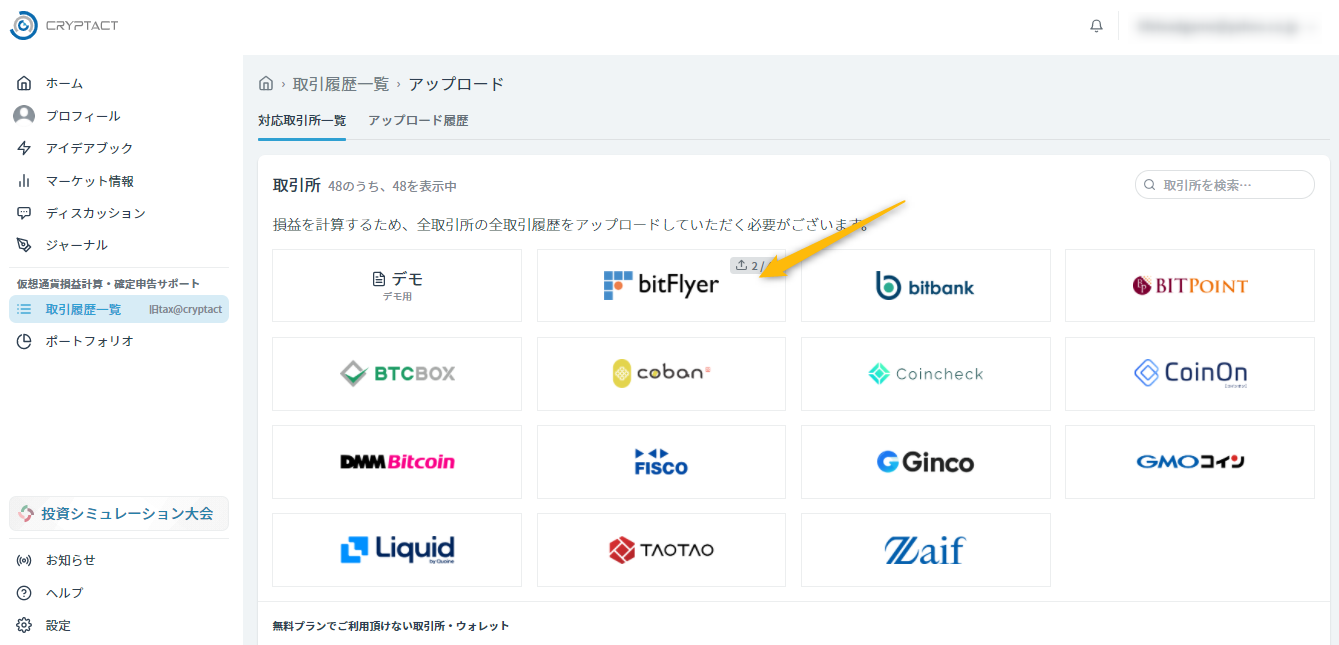The width and height of the screenshot is (1339, 645).
Task: Click the ジャーナル pen icon
Action: (x=24, y=245)
